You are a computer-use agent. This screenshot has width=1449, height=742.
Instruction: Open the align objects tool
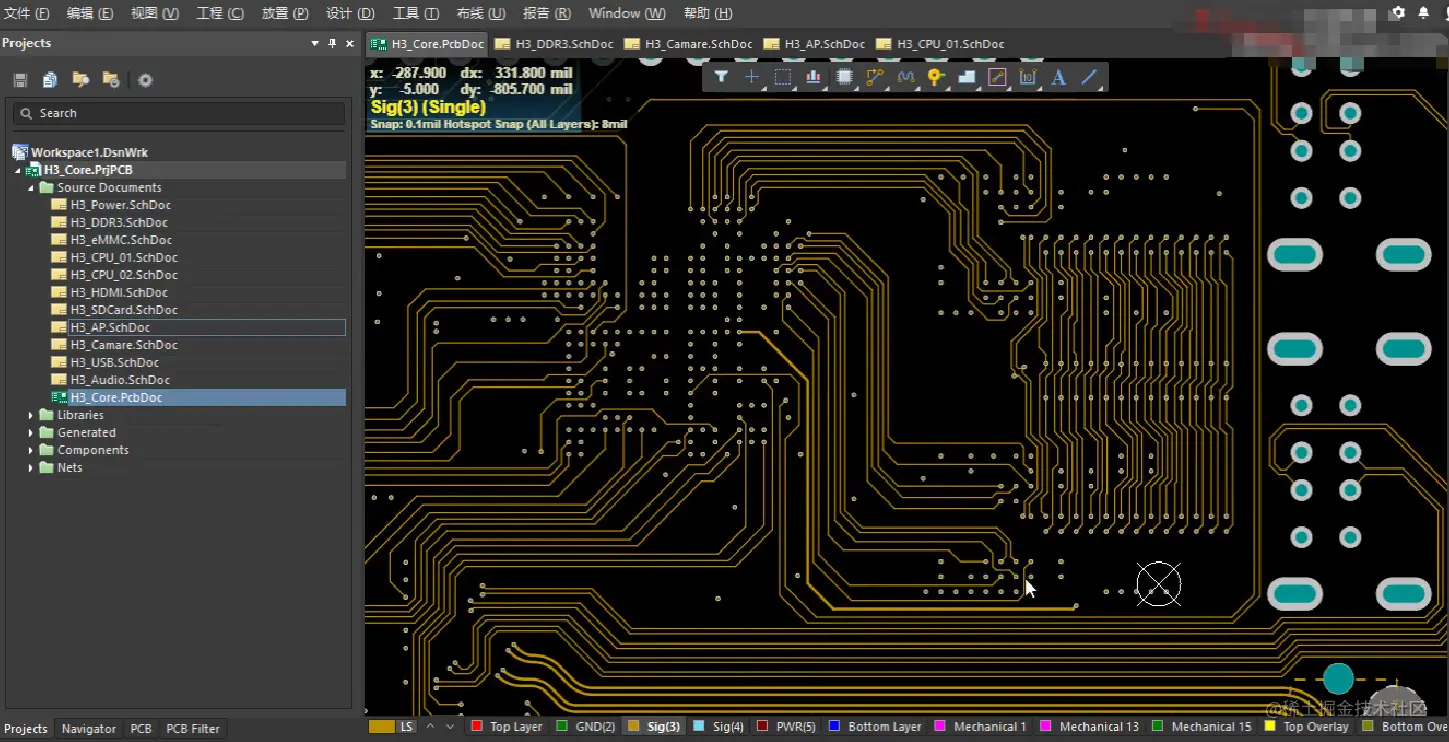click(x=813, y=77)
